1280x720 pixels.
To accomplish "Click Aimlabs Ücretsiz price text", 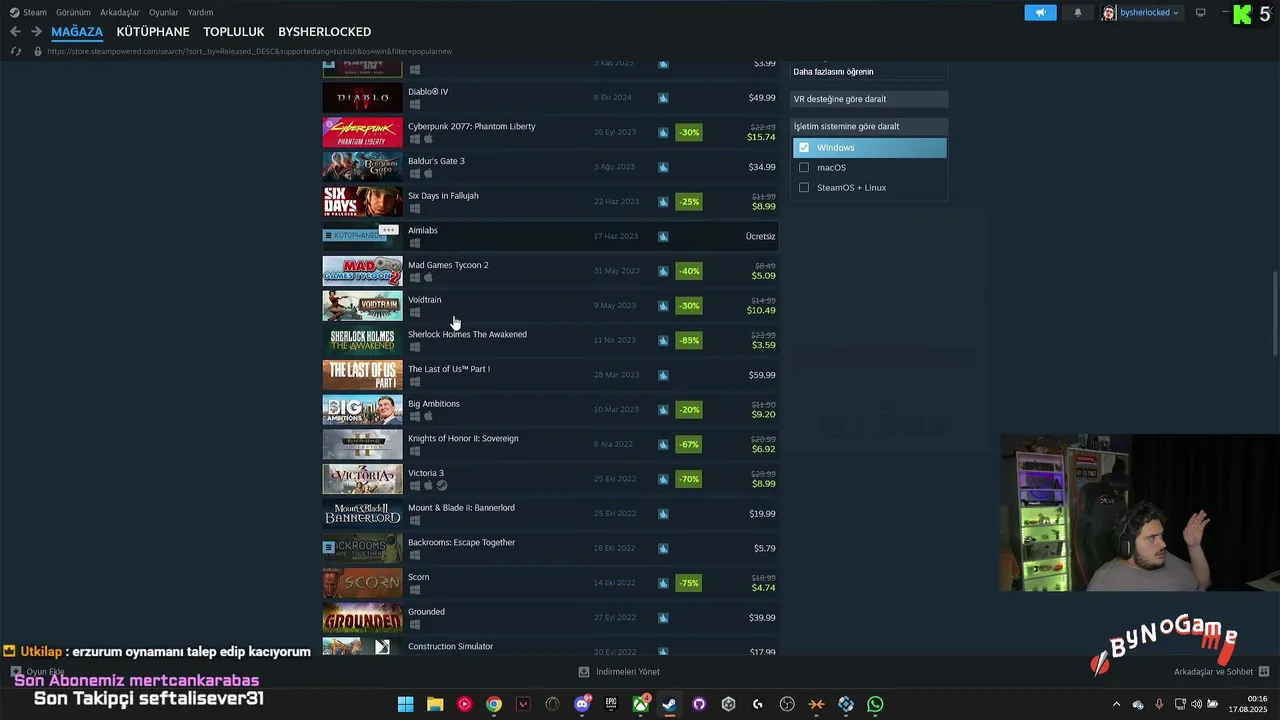I will (x=761, y=237).
